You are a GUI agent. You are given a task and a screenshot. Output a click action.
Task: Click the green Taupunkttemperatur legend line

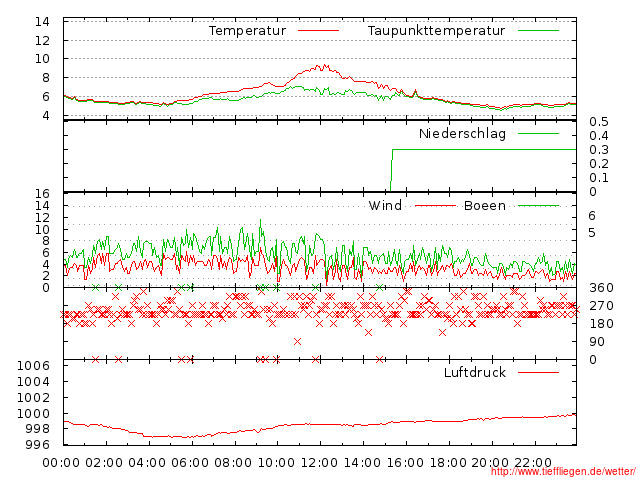538,31
